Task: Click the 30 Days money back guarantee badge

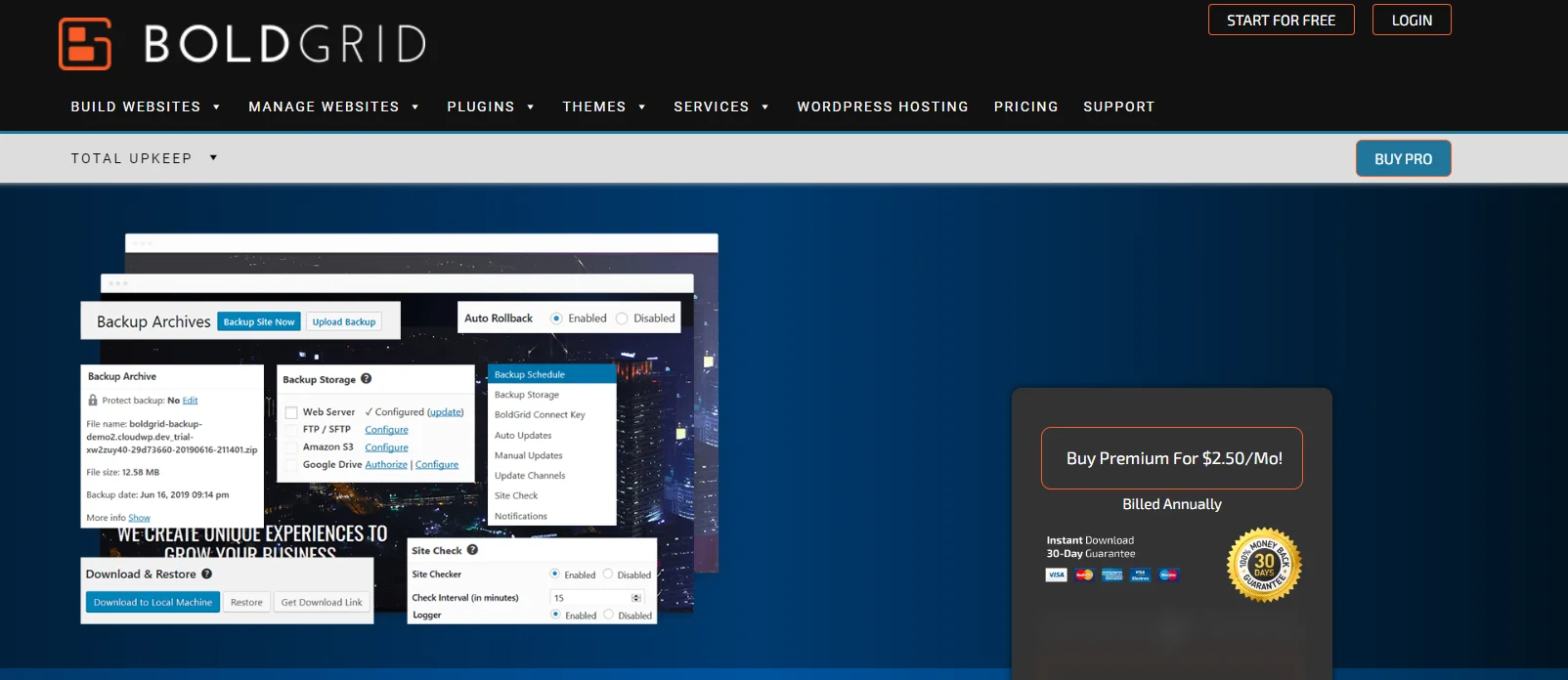Action: [1265, 565]
